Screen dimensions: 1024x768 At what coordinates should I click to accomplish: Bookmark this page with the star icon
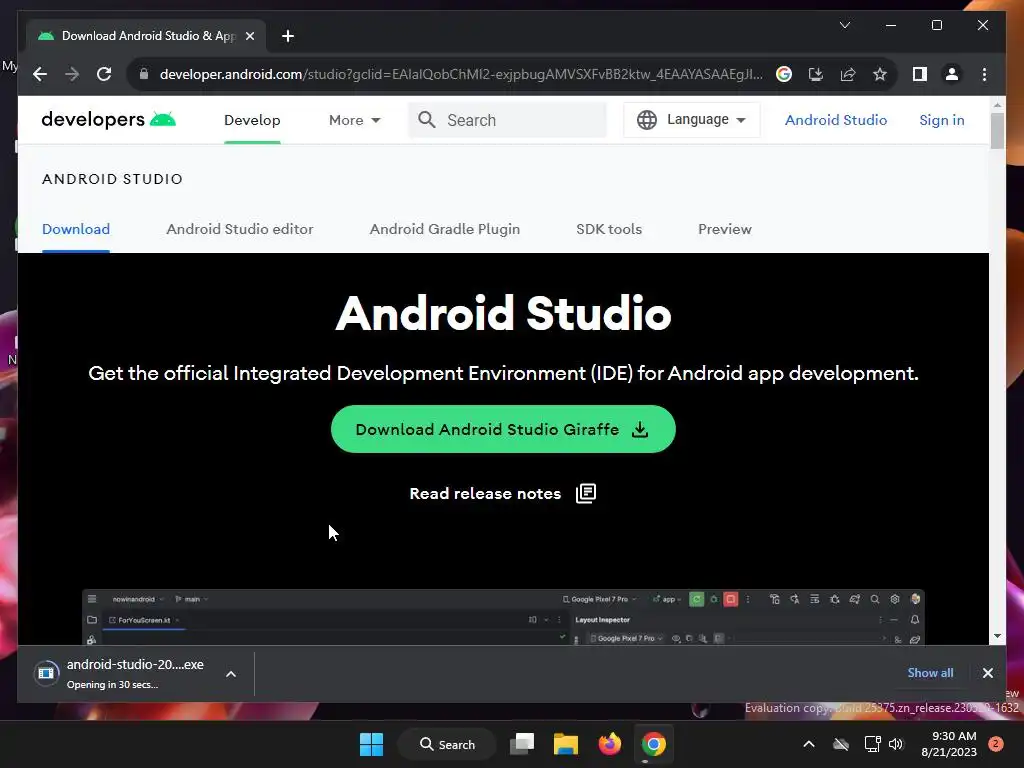tap(880, 74)
